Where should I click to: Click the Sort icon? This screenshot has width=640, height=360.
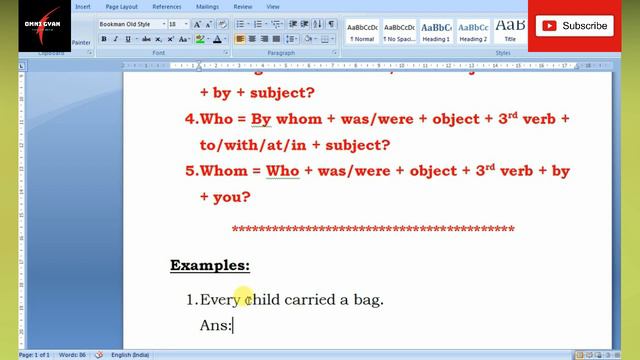[x=318, y=24]
